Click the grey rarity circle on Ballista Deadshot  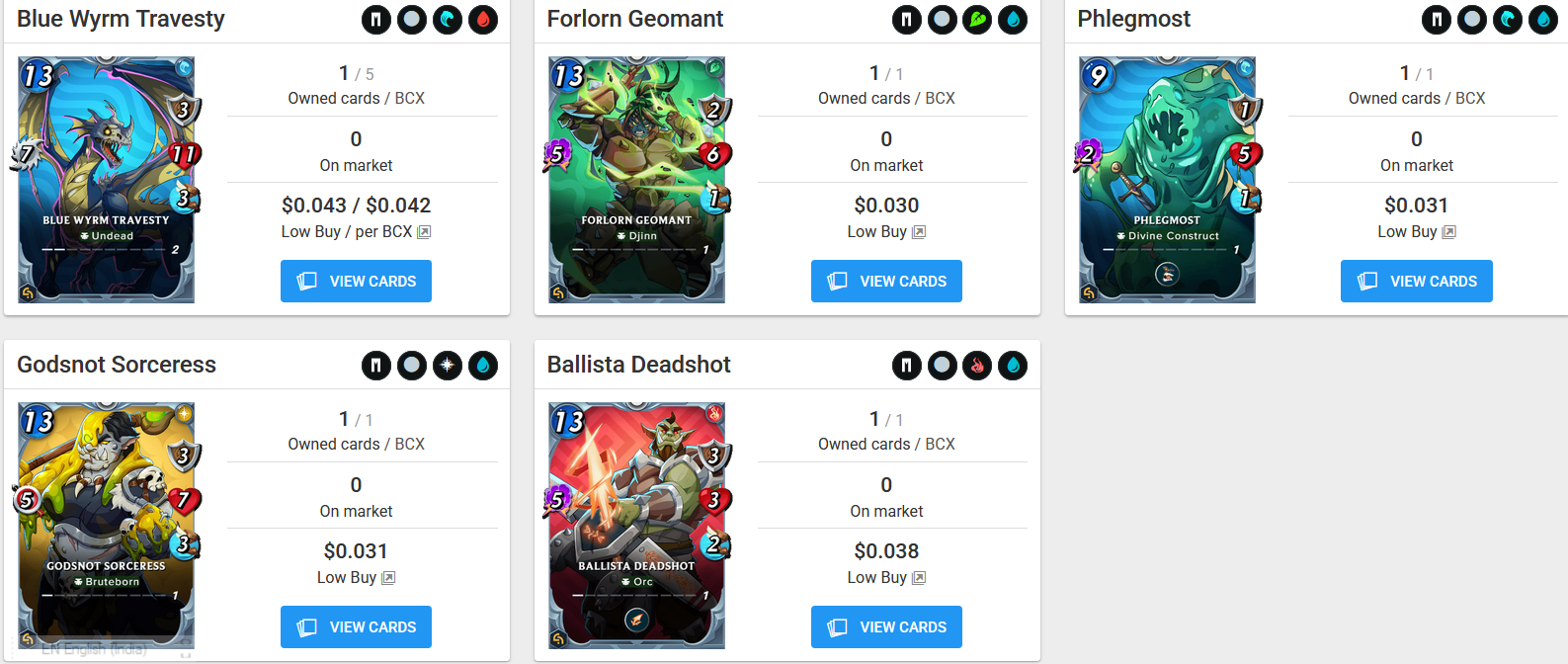[942, 366]
